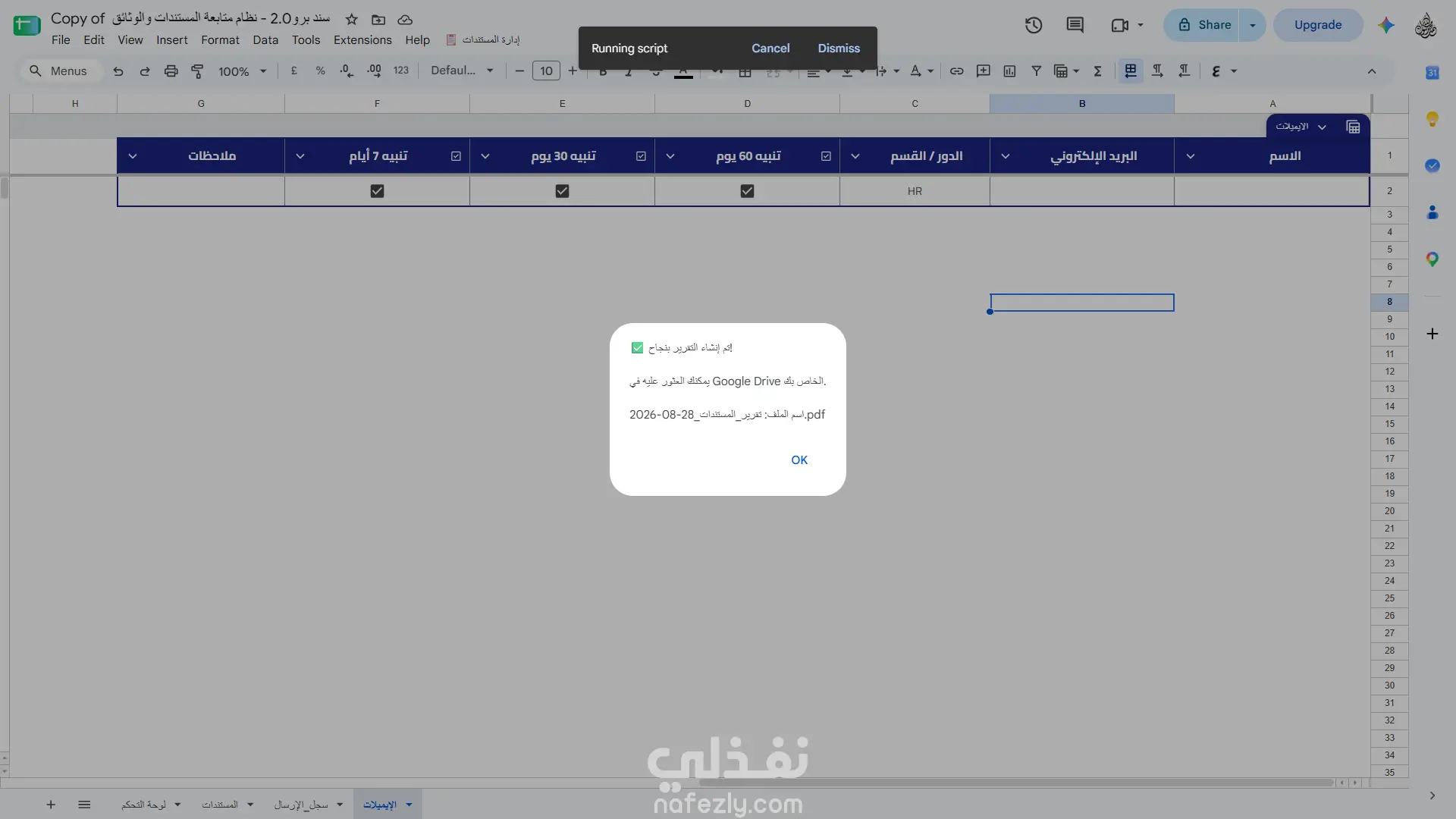1456x819 pixels.
Task: Cancel the running script
Action: tap(770, 49)
